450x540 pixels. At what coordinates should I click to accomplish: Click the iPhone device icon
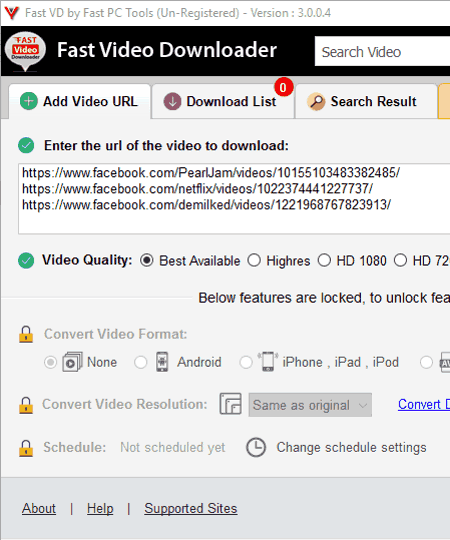[x=268, y=362]
